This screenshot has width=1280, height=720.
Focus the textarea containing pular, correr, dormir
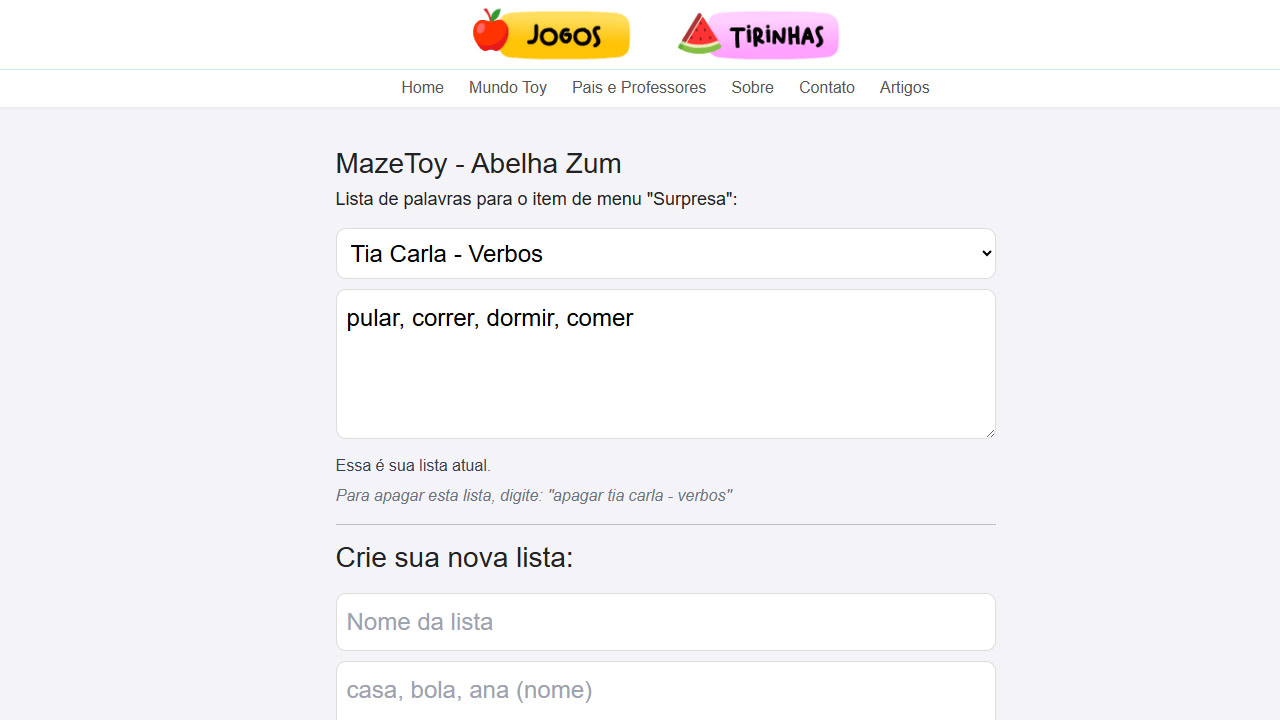(x=666, y=364)
